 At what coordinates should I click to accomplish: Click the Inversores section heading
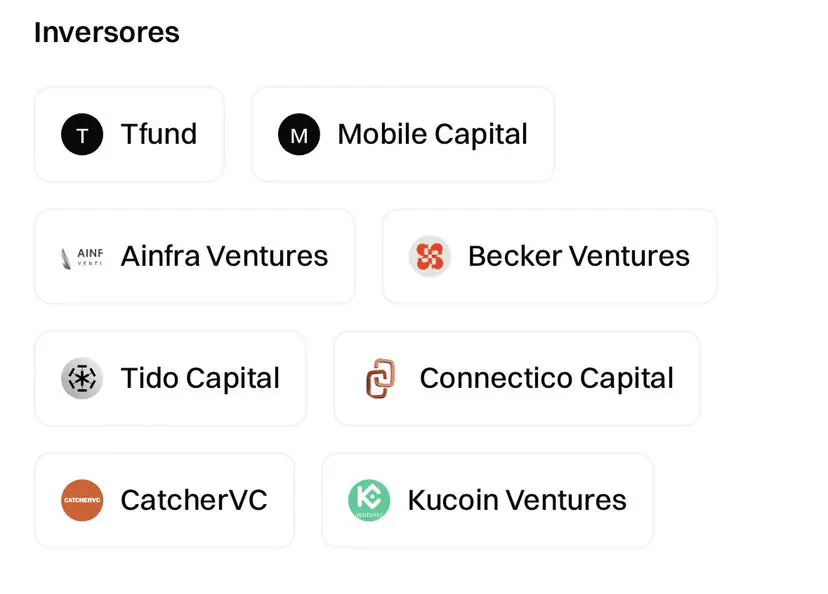pos(107,32)
